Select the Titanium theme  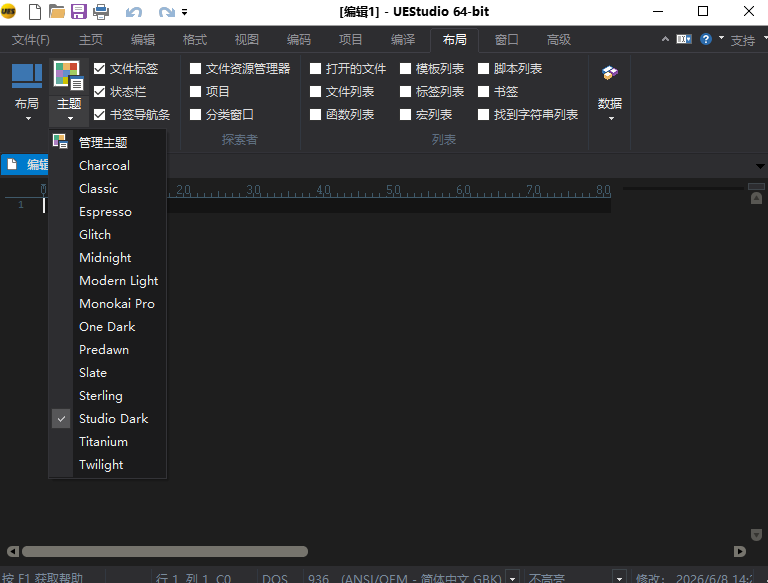[x=108, y=442]
